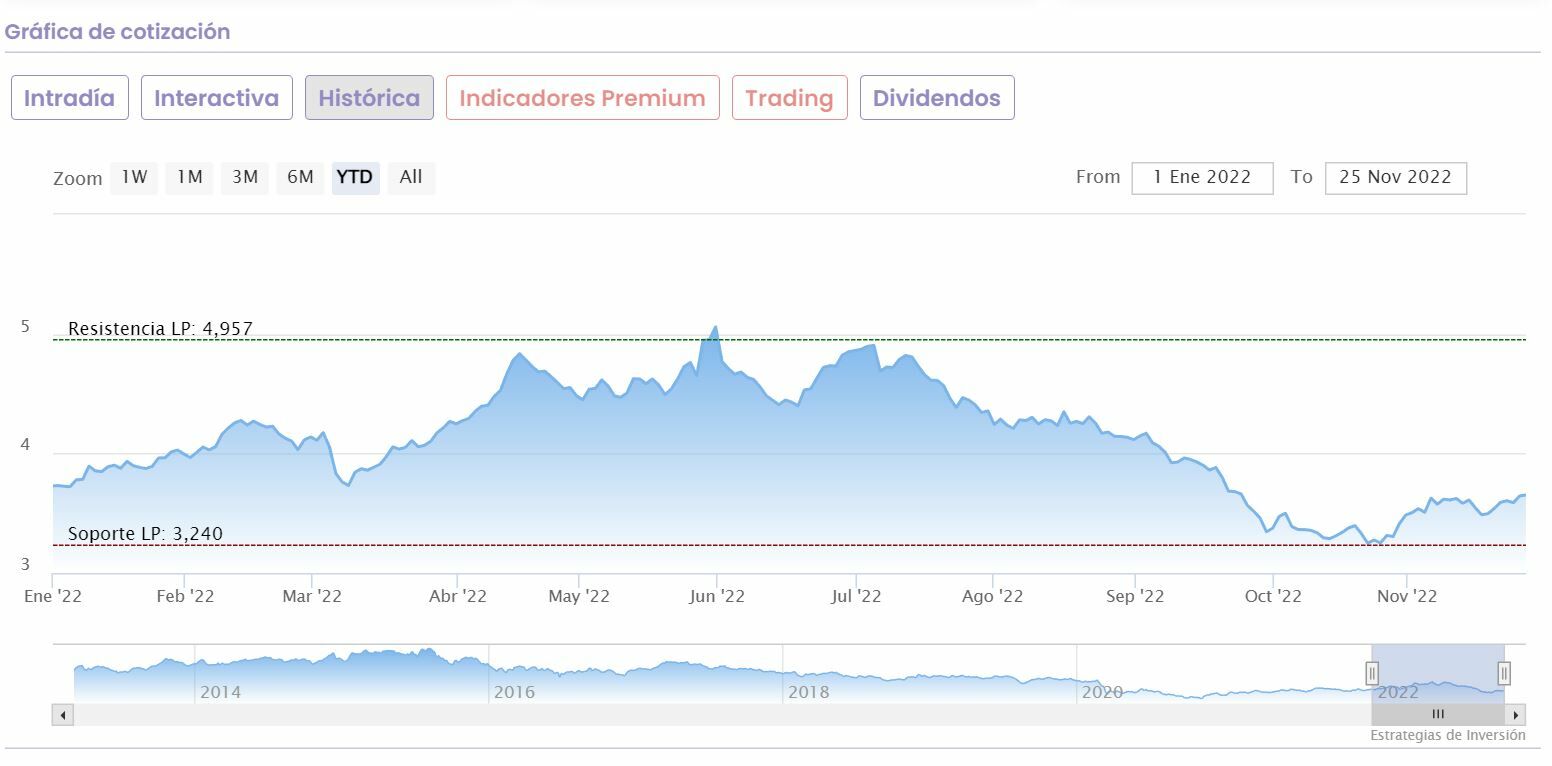Set zoom to 1W
The image size is (1552, 766).
click(x=134, y=178)
